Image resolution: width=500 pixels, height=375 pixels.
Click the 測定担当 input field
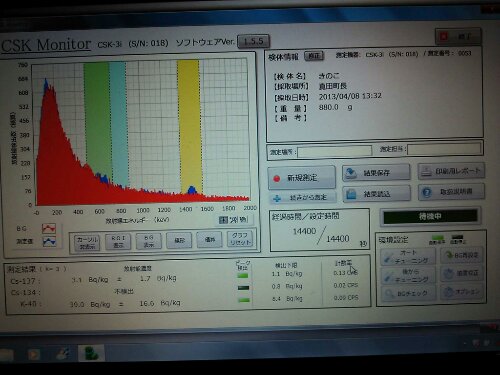click(444, 149)
